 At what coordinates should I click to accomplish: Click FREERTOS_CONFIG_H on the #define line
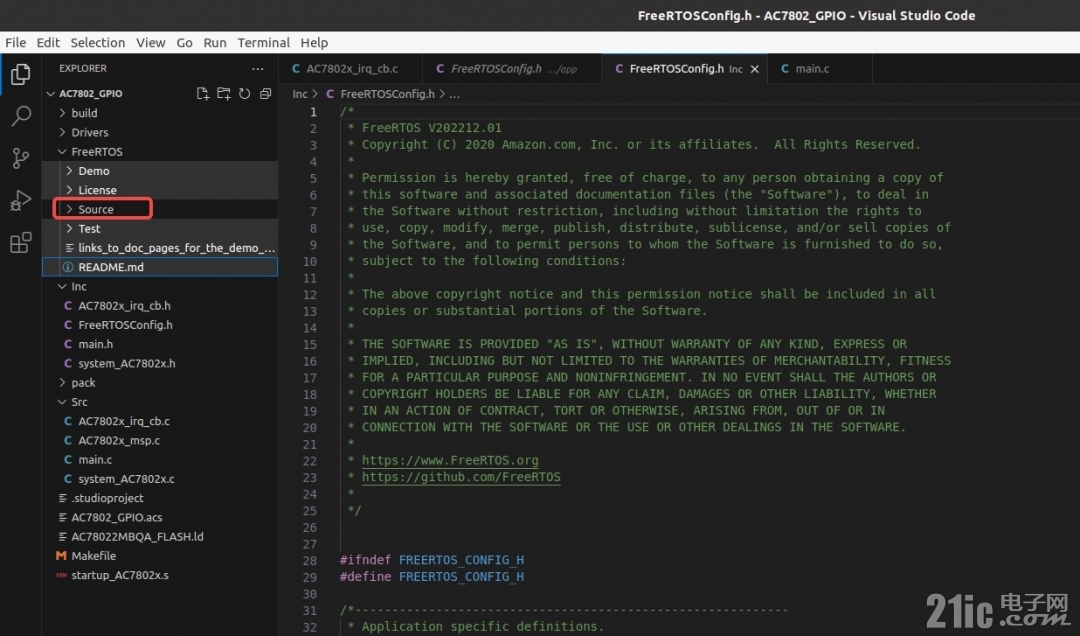[x=461, y=577]
